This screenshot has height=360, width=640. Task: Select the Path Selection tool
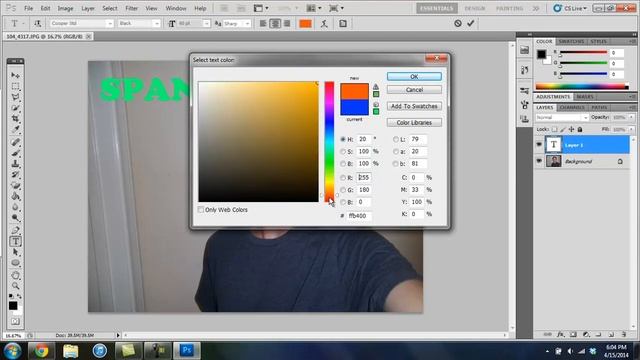(x=15, y=252)
